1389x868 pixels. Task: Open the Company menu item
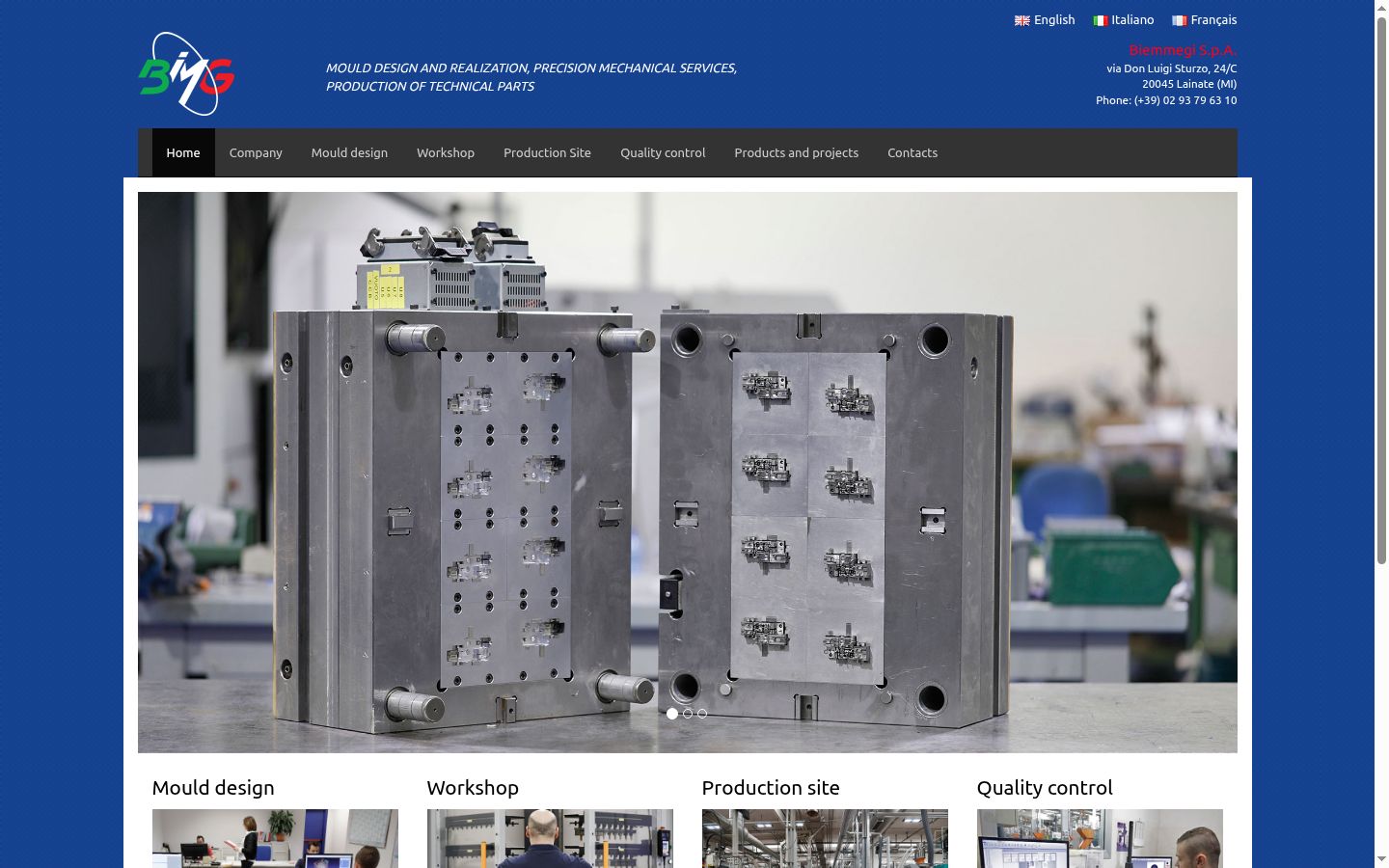point(256,152)
